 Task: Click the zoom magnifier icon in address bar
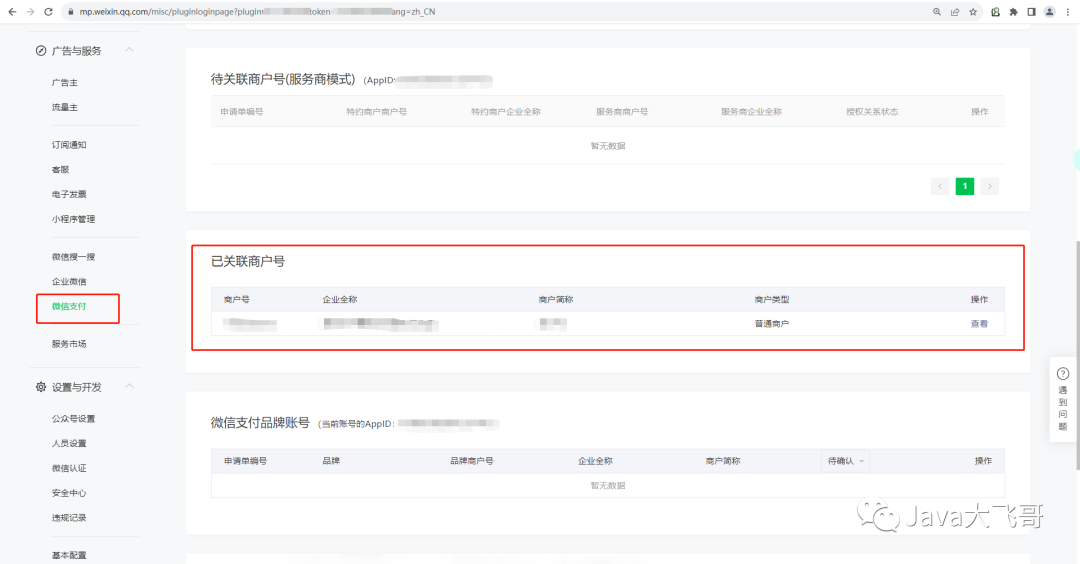click(x=937, y=12)
